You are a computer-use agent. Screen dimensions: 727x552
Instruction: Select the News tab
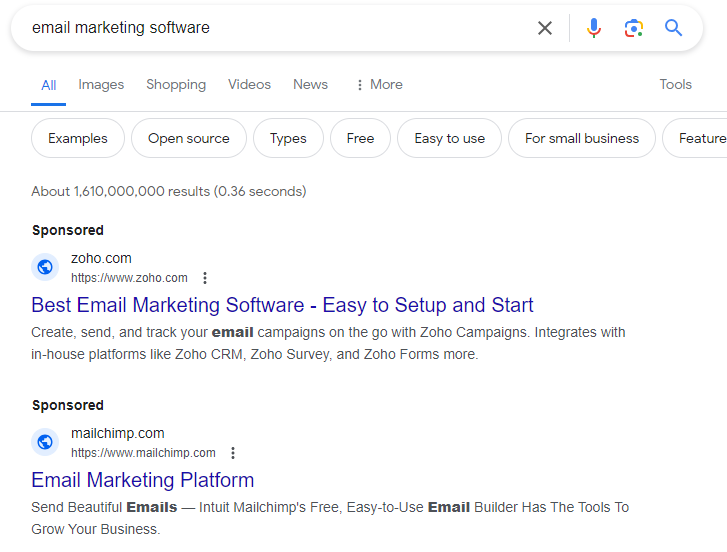click(x=311, y=84)
